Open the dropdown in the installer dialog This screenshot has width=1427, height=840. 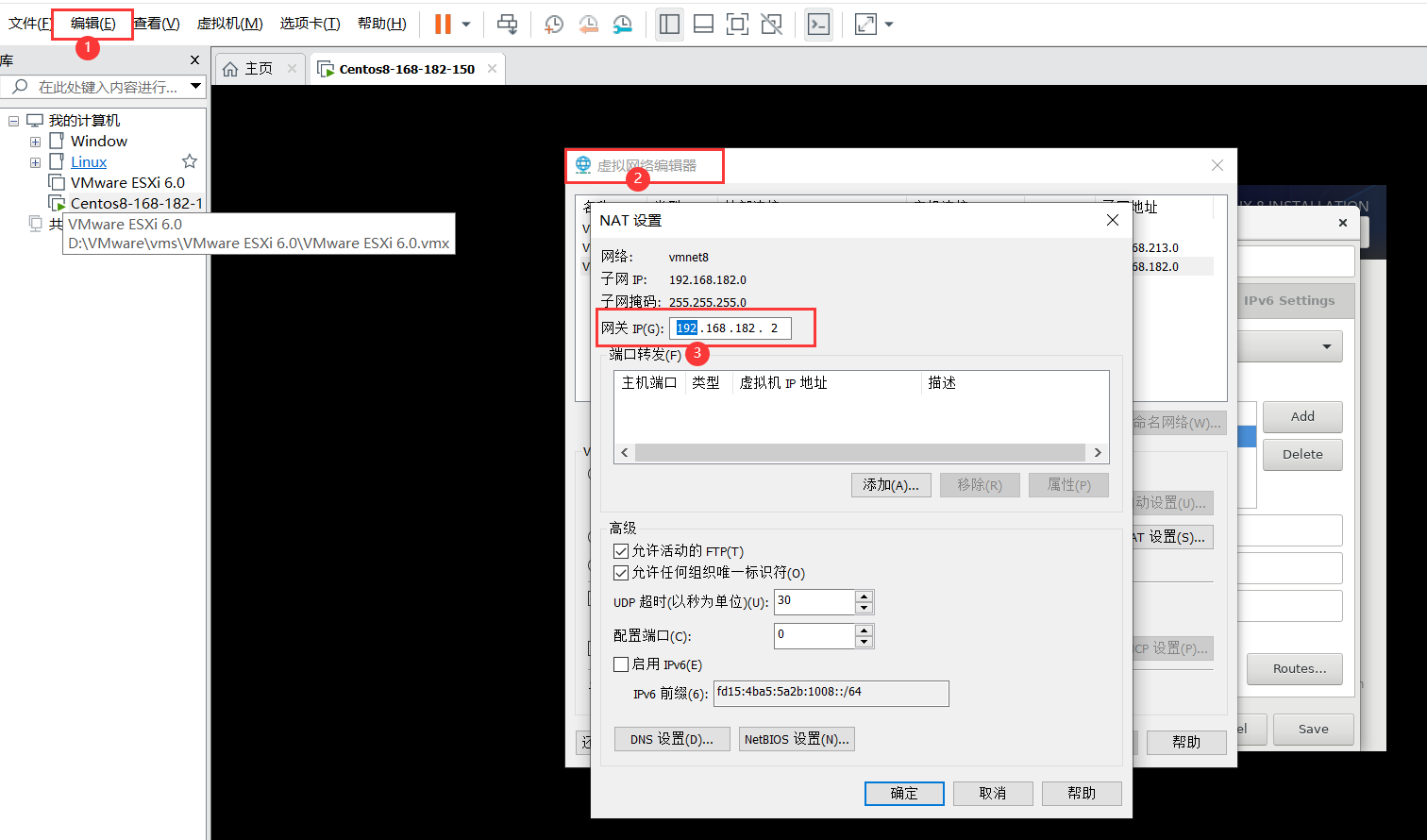click(1326, 346)
